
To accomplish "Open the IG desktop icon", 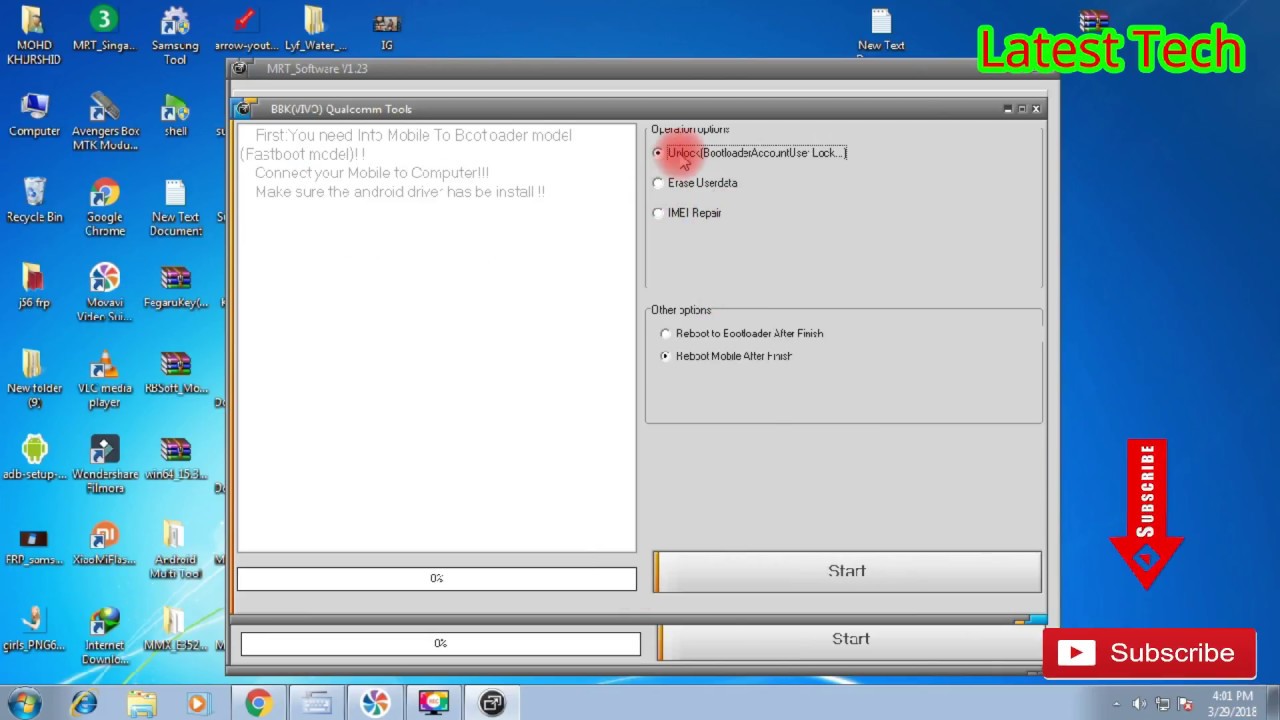I will [387, 30].
